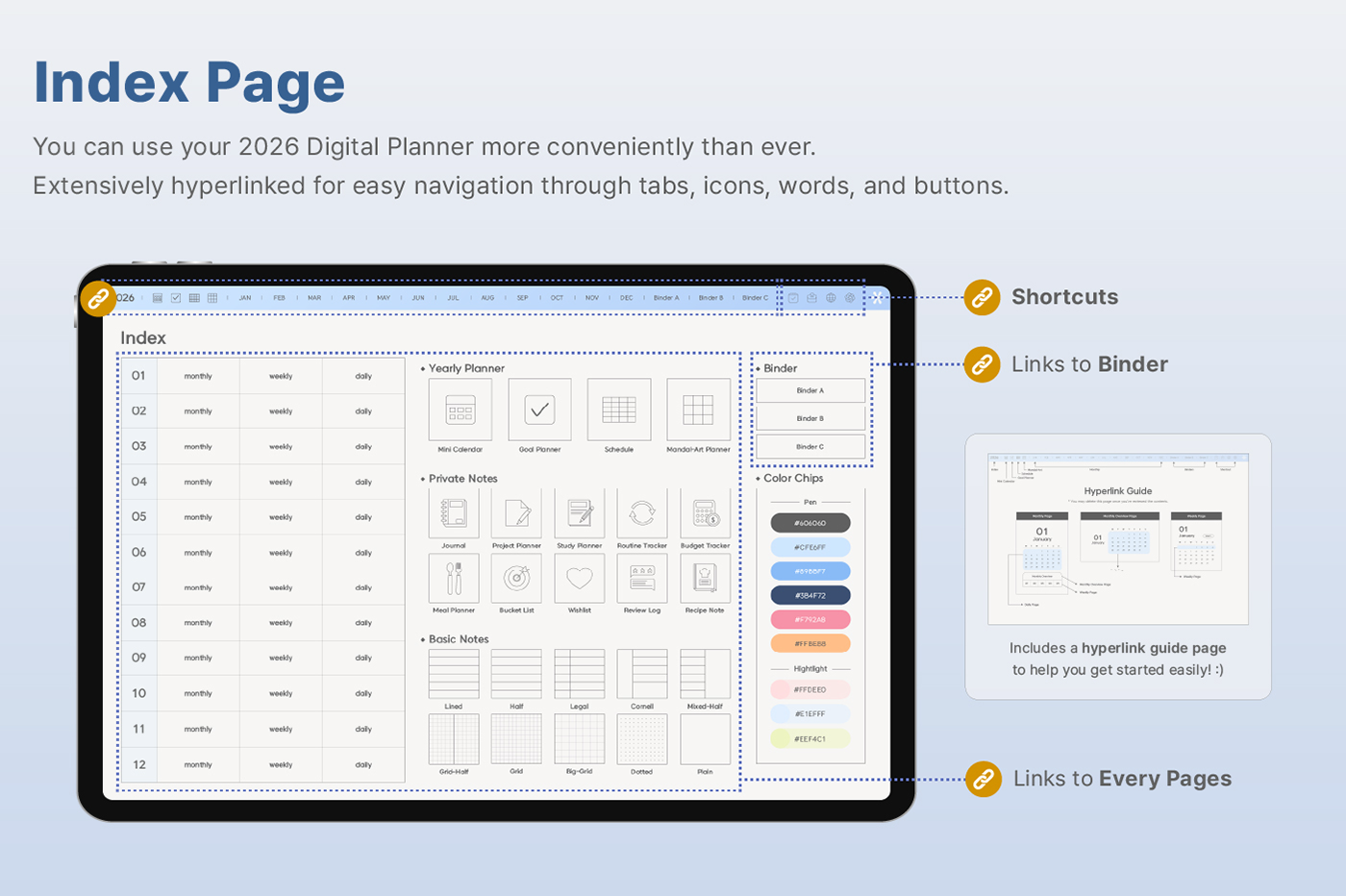The width and height of the screenshot is (1346, 896).
Task: Switch to the JAN tab in top bar
Action: [245, 298]
